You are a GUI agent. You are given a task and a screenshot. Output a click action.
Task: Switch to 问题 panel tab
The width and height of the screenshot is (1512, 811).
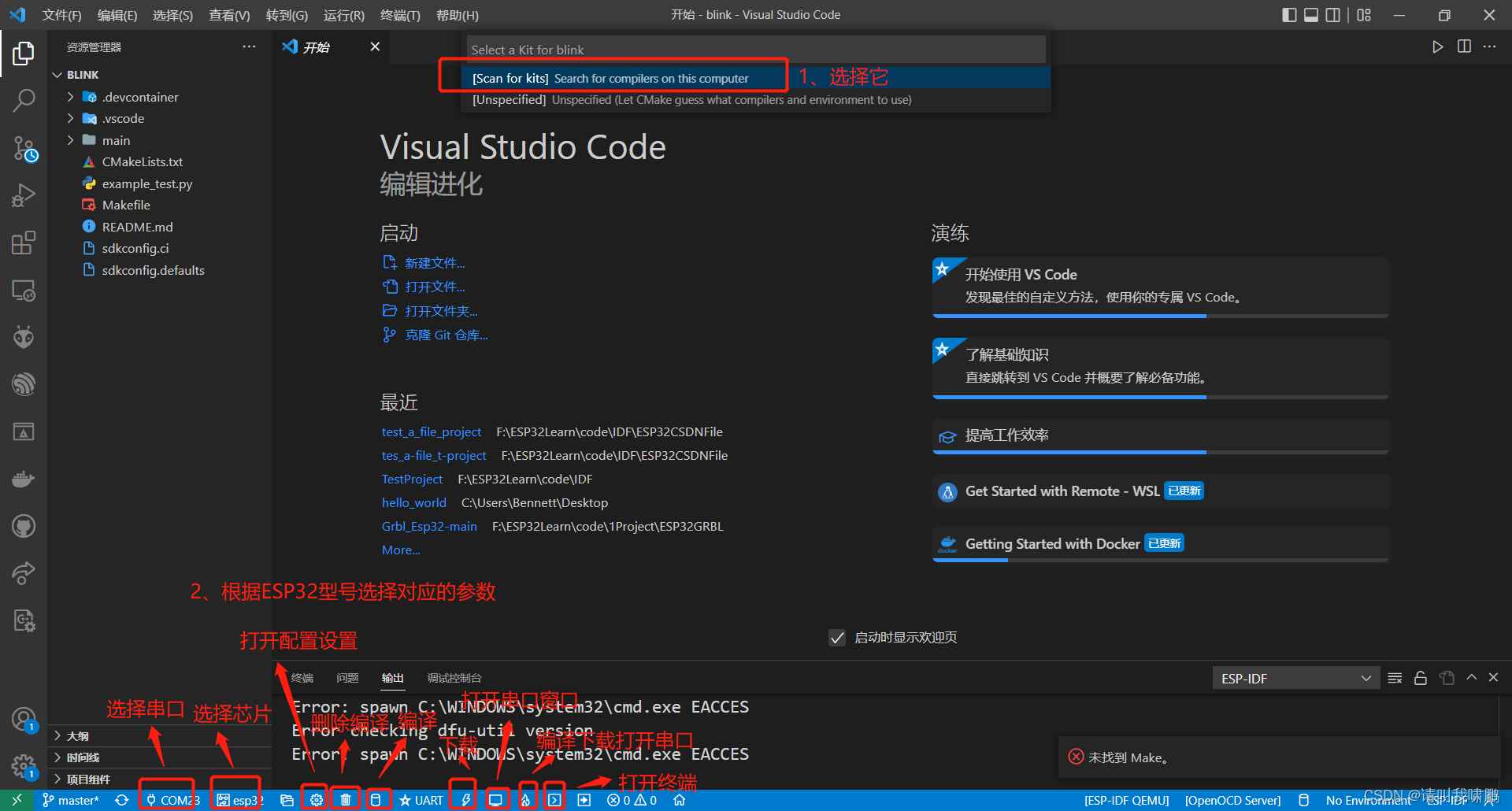coord(347,678)
